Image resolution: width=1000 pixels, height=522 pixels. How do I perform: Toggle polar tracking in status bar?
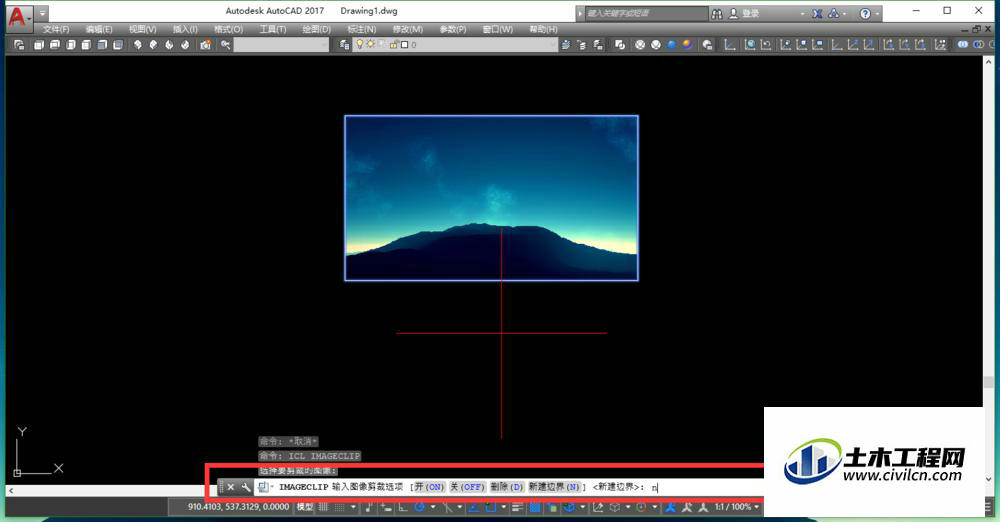pos(420,507)
